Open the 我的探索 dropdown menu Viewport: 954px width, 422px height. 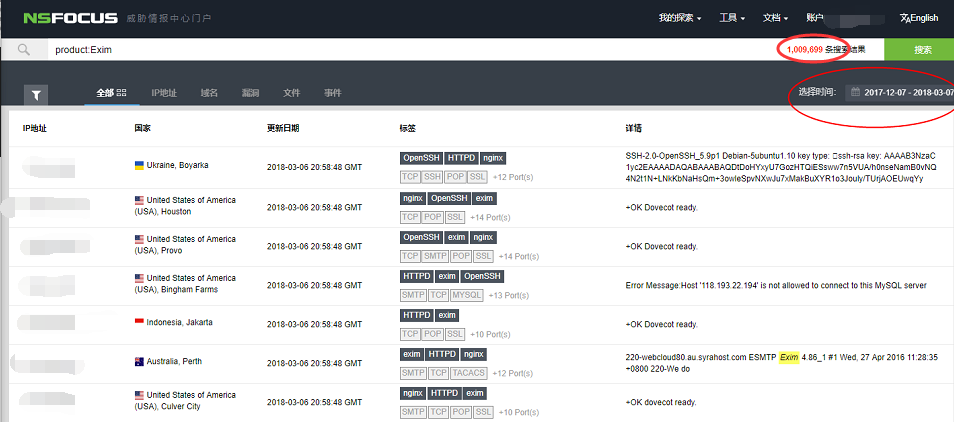(x=679, y=18)
